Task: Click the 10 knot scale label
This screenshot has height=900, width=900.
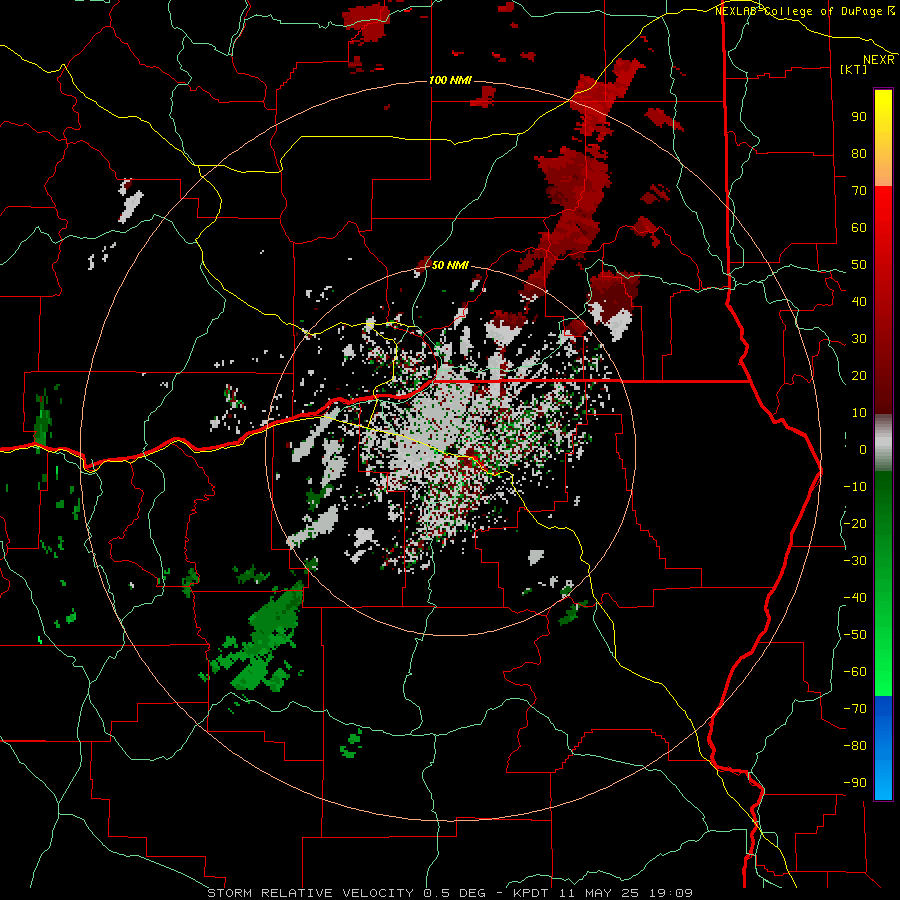Action: (x=859, y=413)
